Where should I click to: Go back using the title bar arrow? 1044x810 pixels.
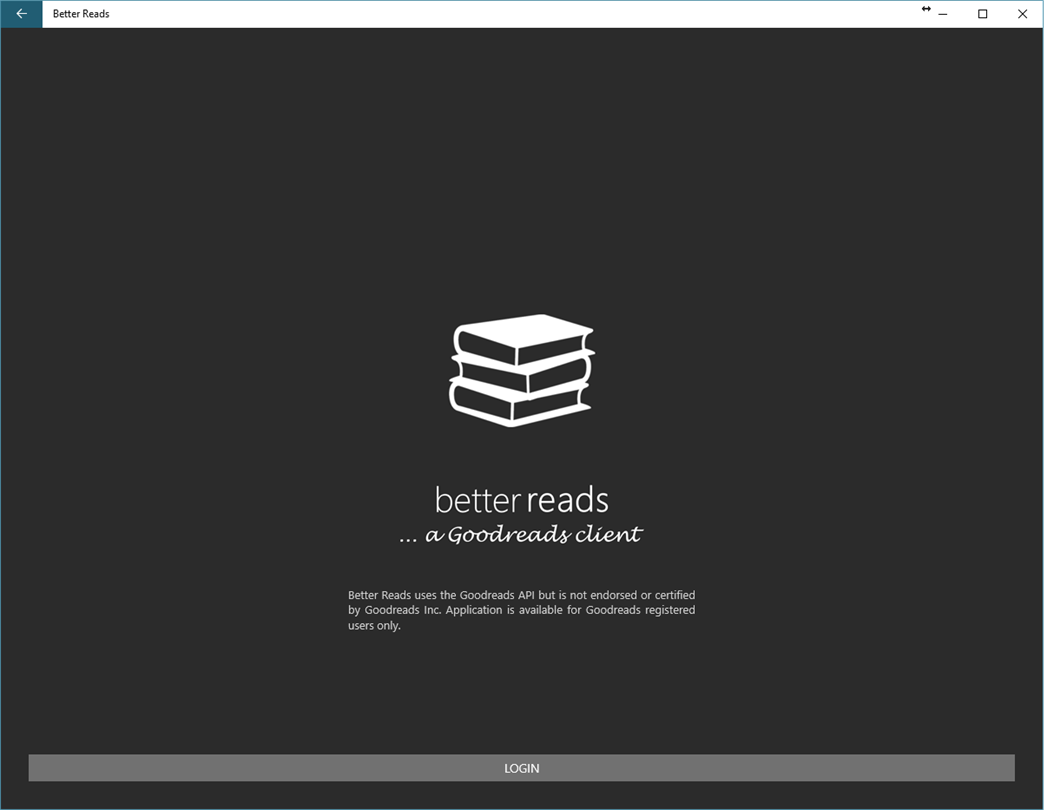(x=21, y=14)
